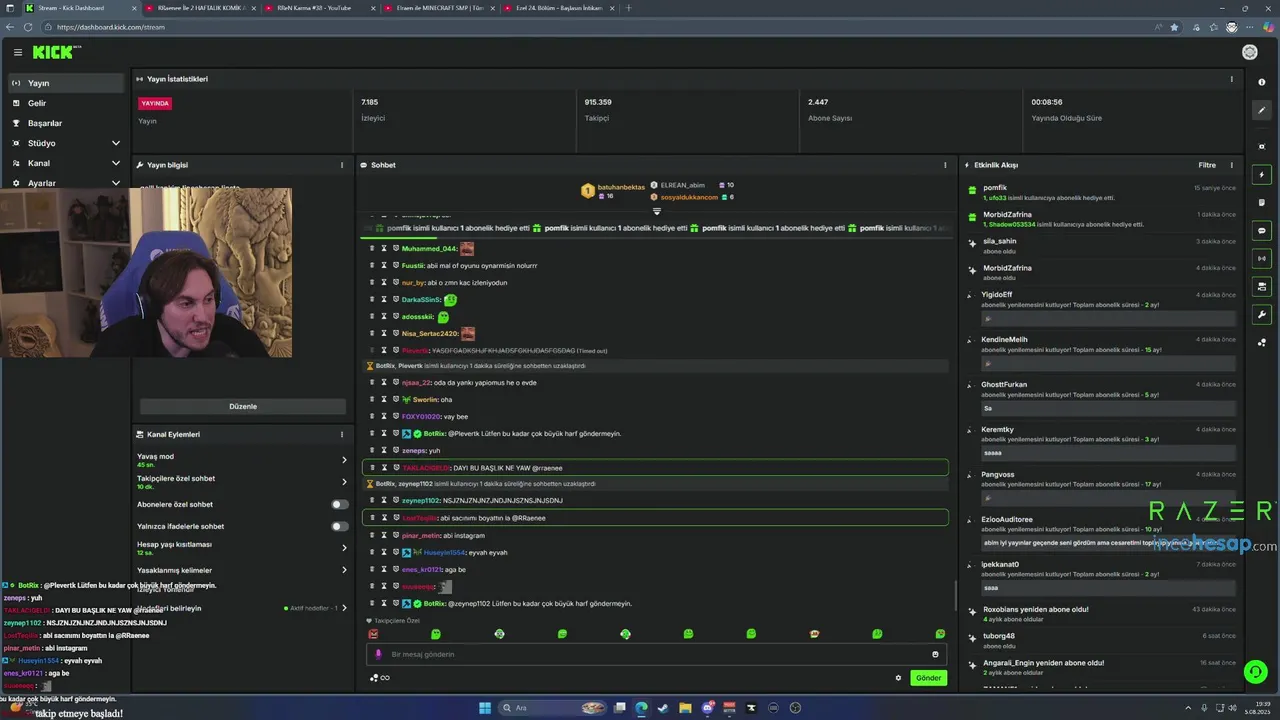Click the Bir mesaj gönderin input field
1280x720 pixels.
(x=655, y=654)
